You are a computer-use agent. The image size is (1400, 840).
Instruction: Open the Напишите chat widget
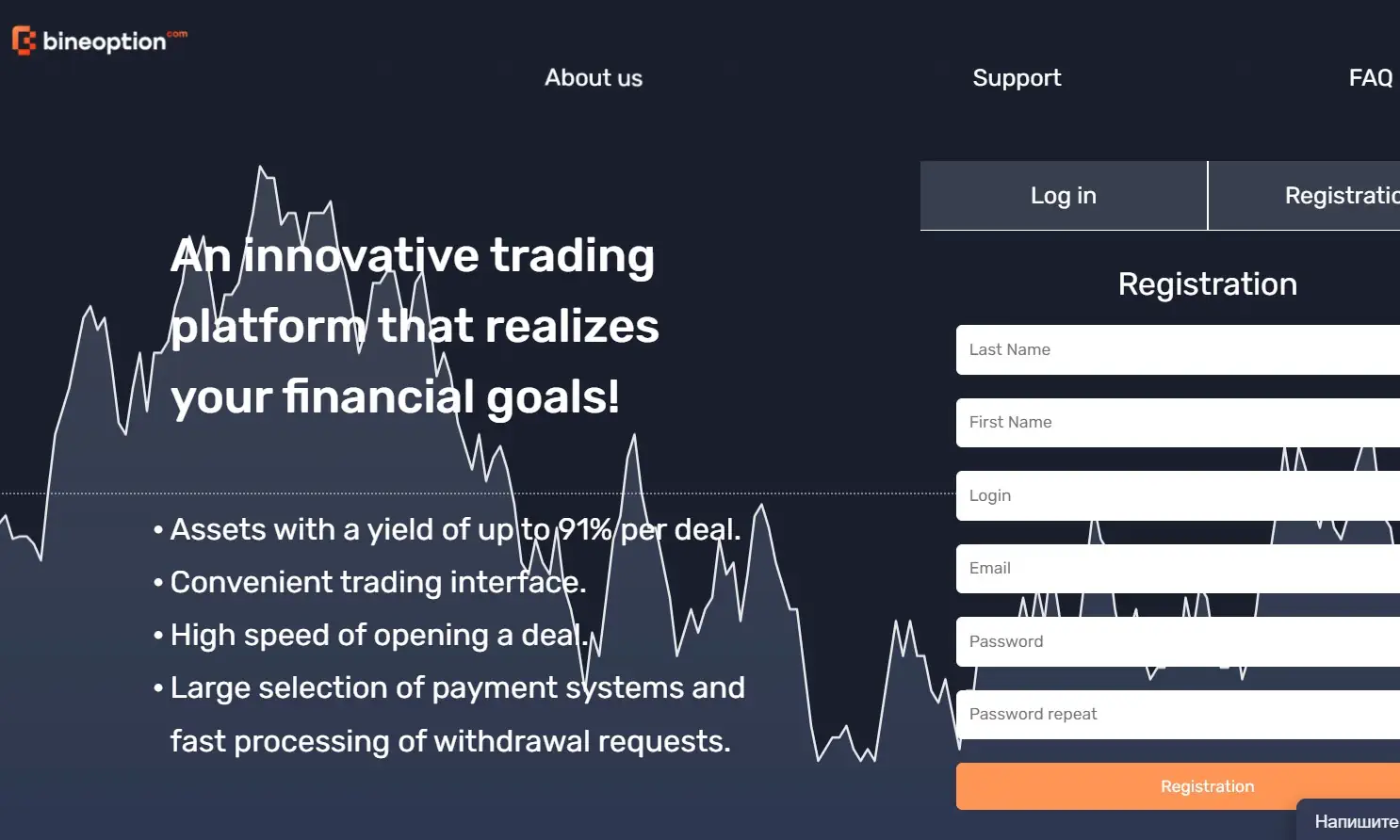click(1349, 820)
